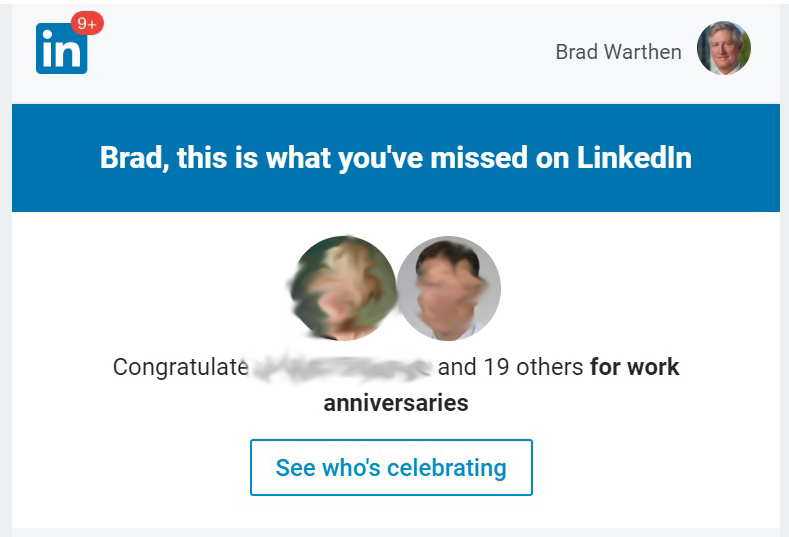This screenshot has height=537, width=789.
Task: Select the right dark-haired connection avatar
Action: pos(449,288)
